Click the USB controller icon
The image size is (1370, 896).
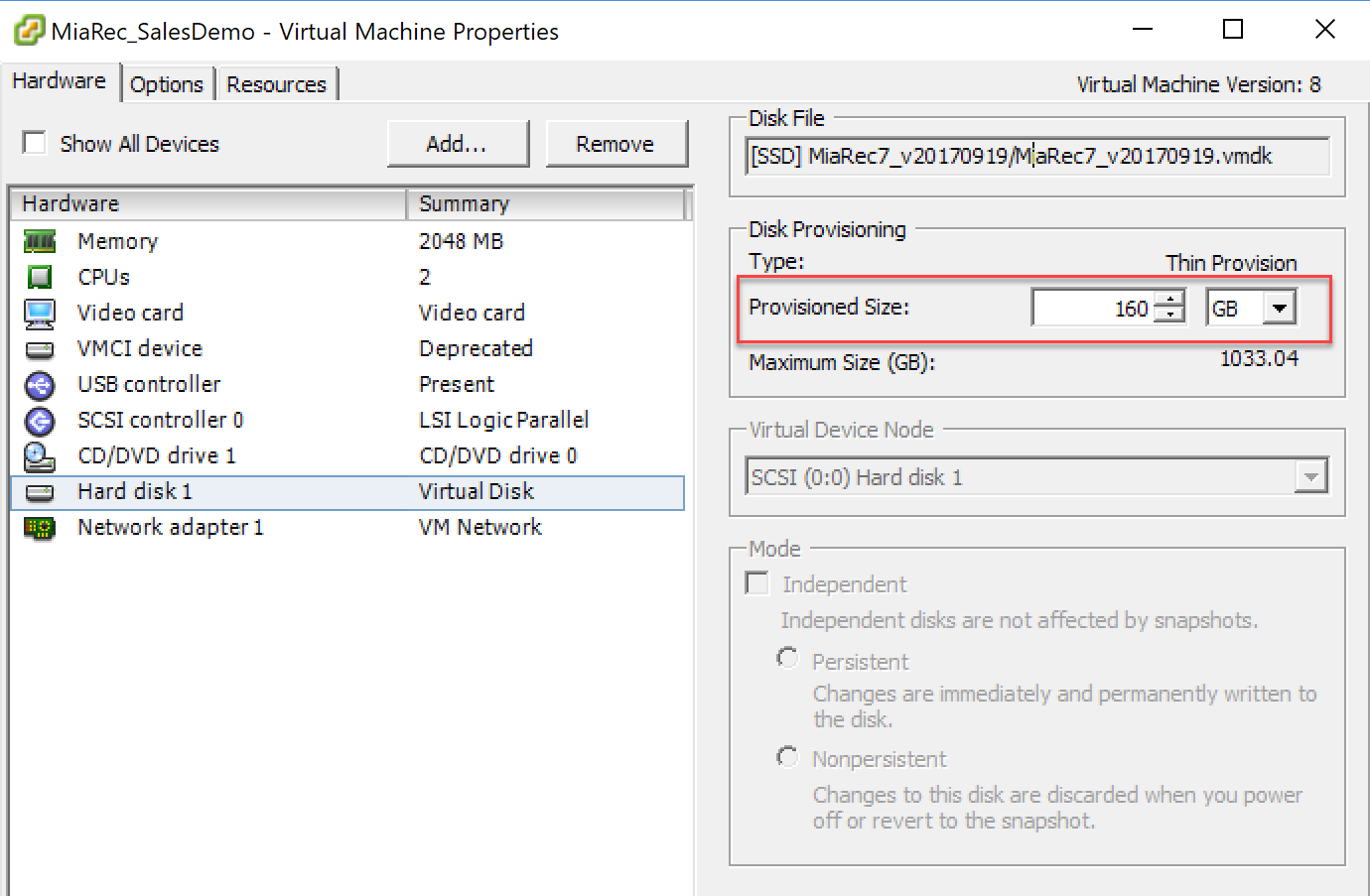click(40, 385)
